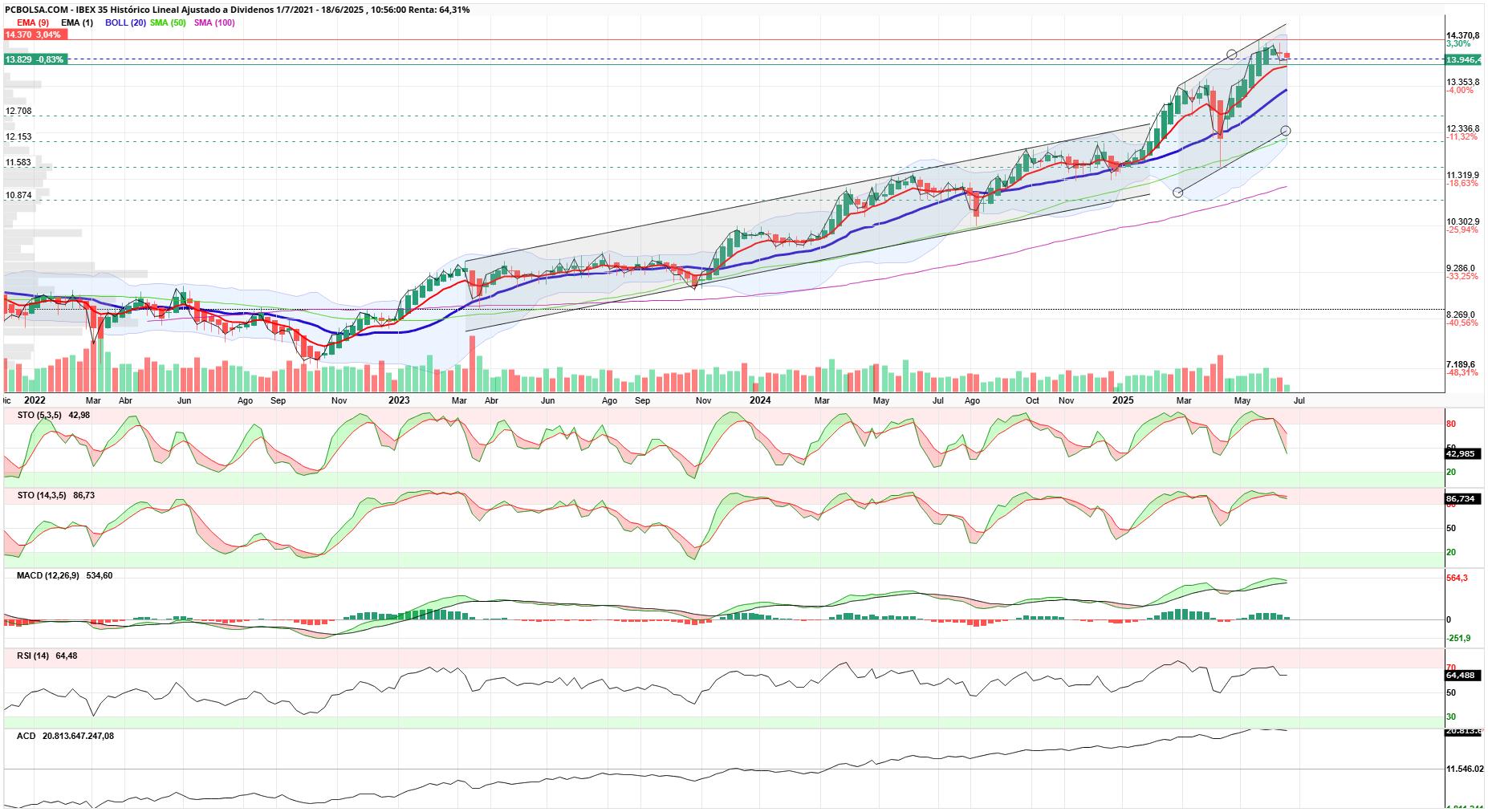
Task: Select the SMA (50) legend label
Action: pos(168,22)
